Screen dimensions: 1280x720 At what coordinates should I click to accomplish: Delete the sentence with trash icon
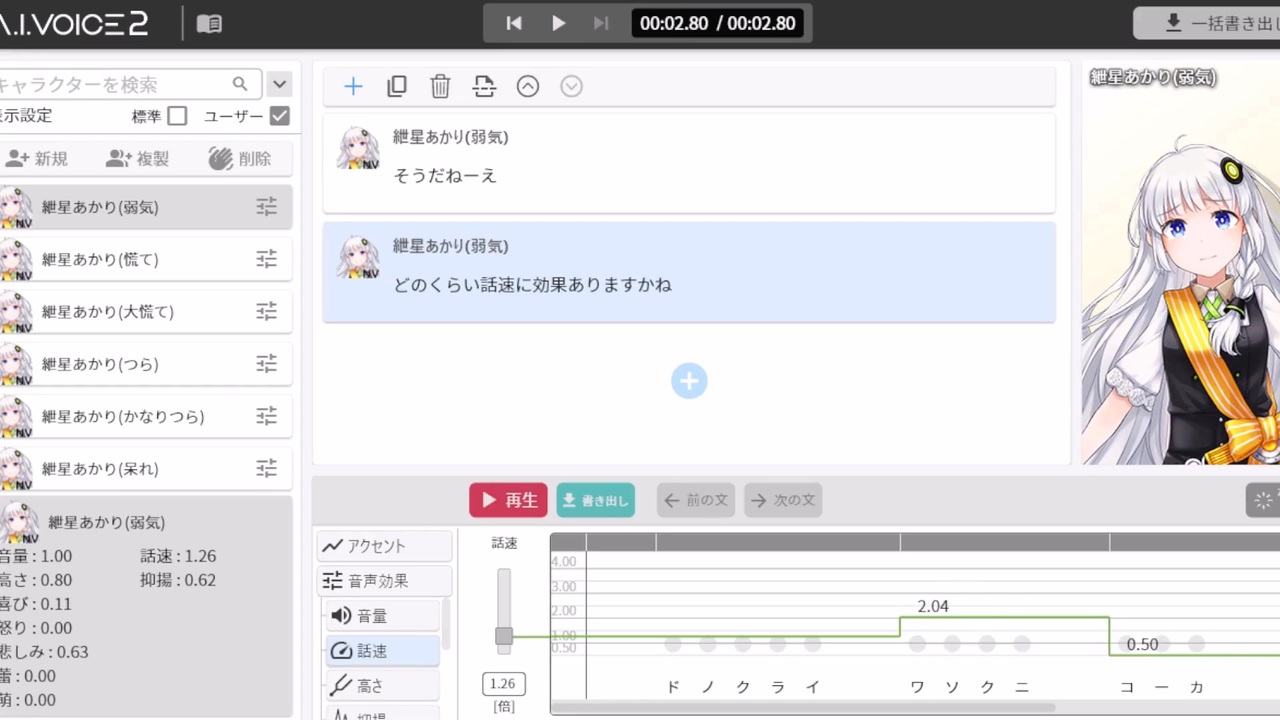point(440,87)
